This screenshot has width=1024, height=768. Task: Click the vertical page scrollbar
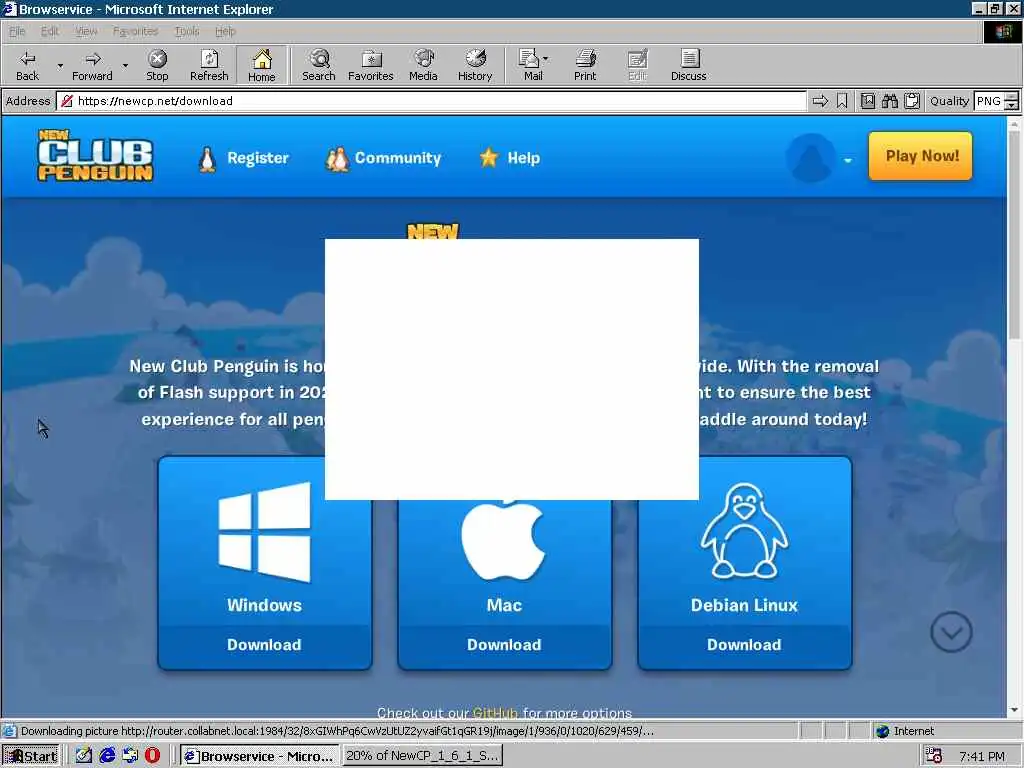[1014, 235]
